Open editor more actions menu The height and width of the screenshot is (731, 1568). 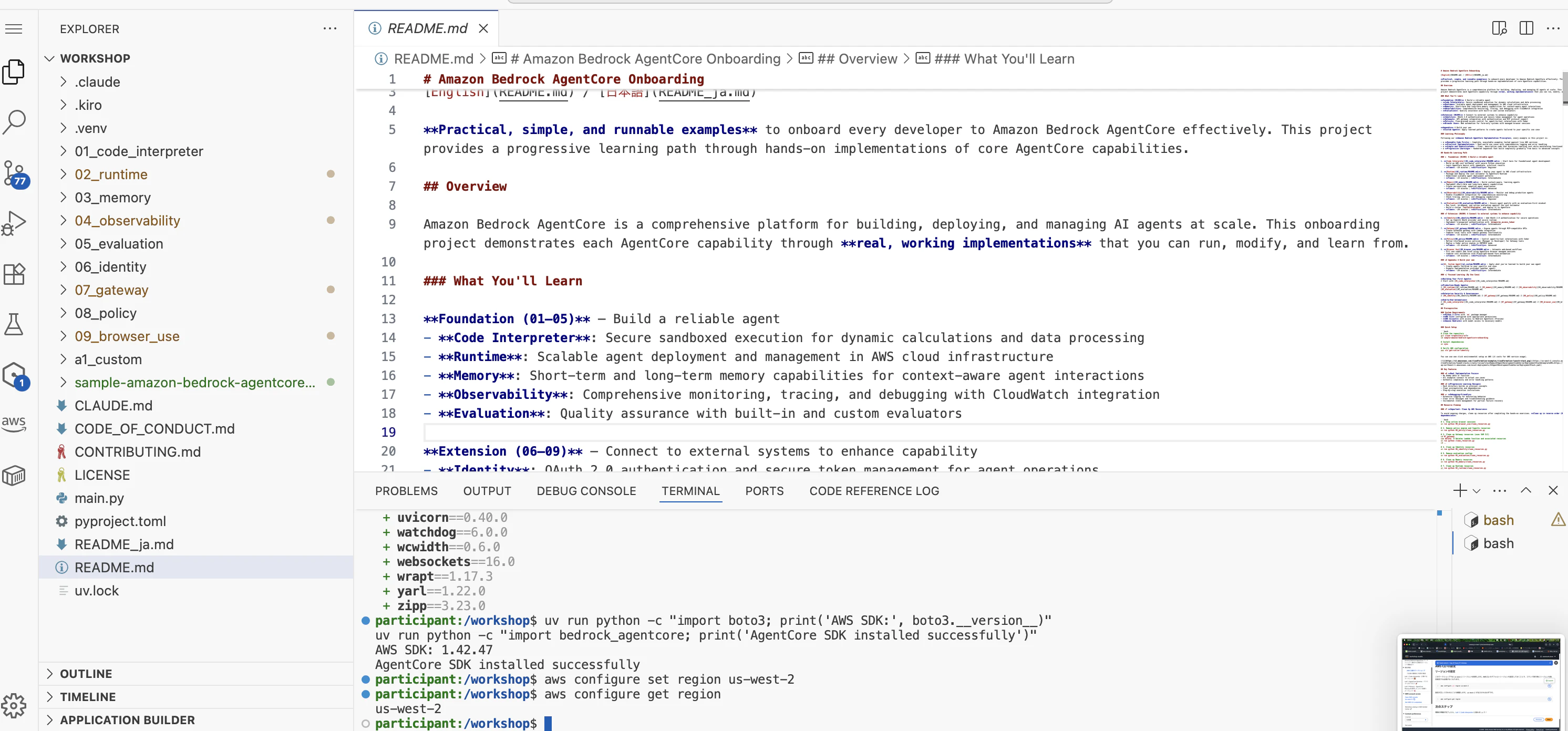[x=1553, y=28]
